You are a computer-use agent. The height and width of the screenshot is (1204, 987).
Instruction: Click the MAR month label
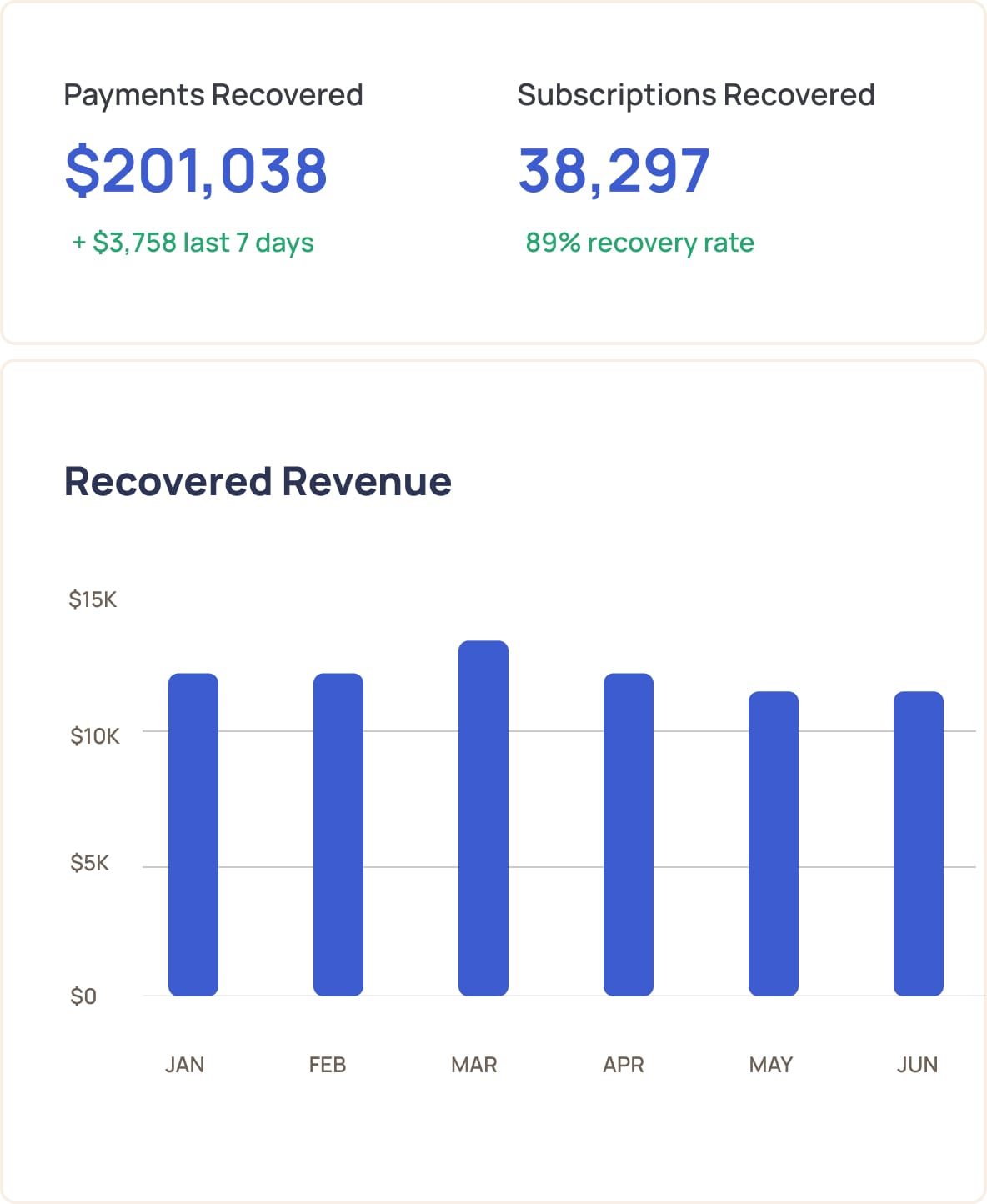click(474, 1064)
